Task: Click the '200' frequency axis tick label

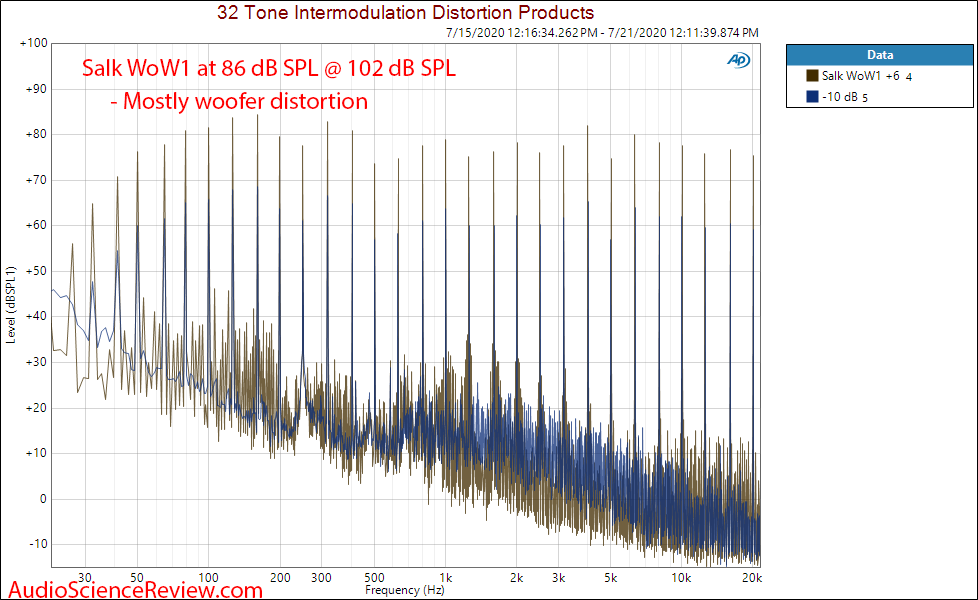Action: click(x=280, y=578)
